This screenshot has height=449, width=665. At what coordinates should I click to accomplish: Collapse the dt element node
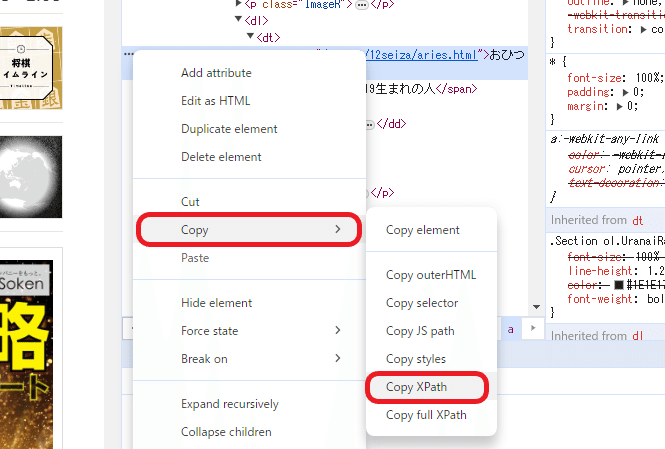click(250, 36)
